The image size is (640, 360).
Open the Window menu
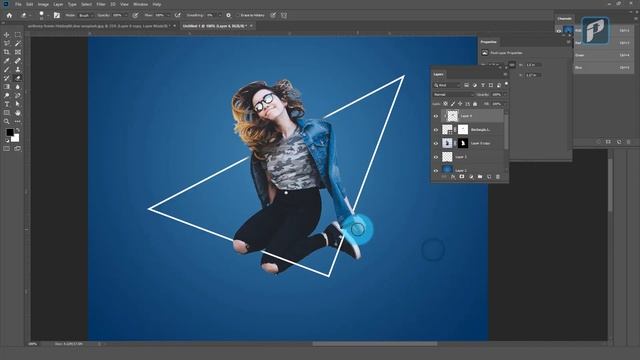tap(141, 4)
